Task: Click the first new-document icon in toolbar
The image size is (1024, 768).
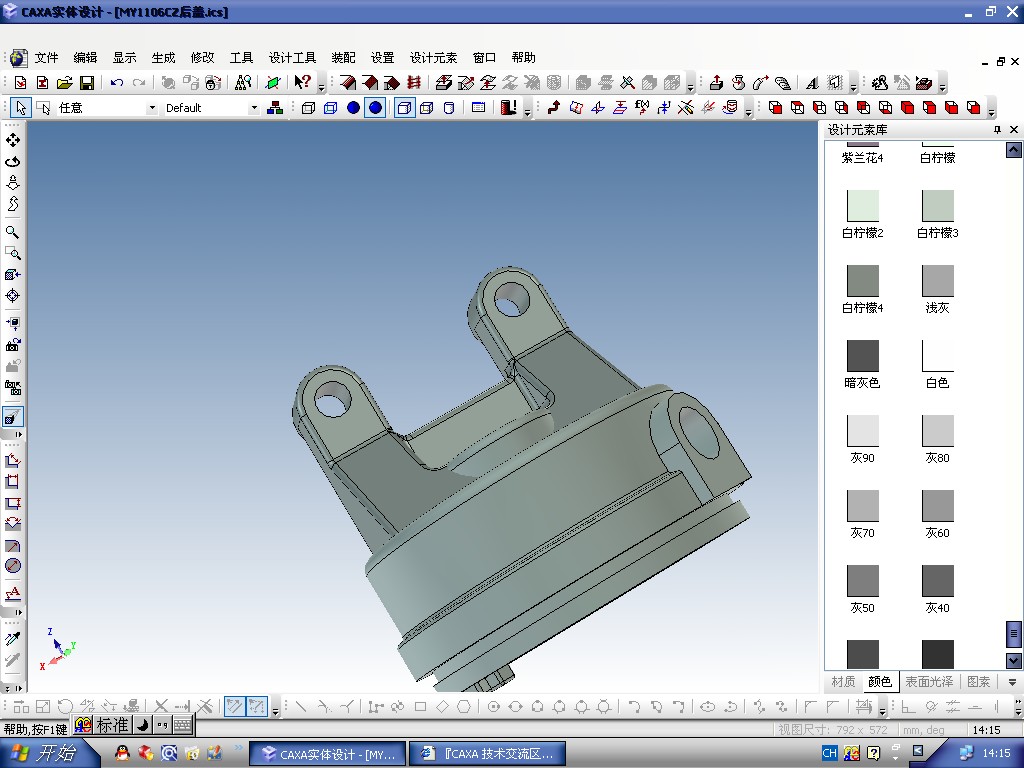Action: click(x=20, y=83)
